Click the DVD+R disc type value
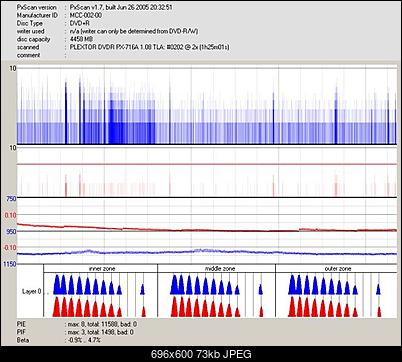Viewport: 402px width, 362px height. click(79, 23)
